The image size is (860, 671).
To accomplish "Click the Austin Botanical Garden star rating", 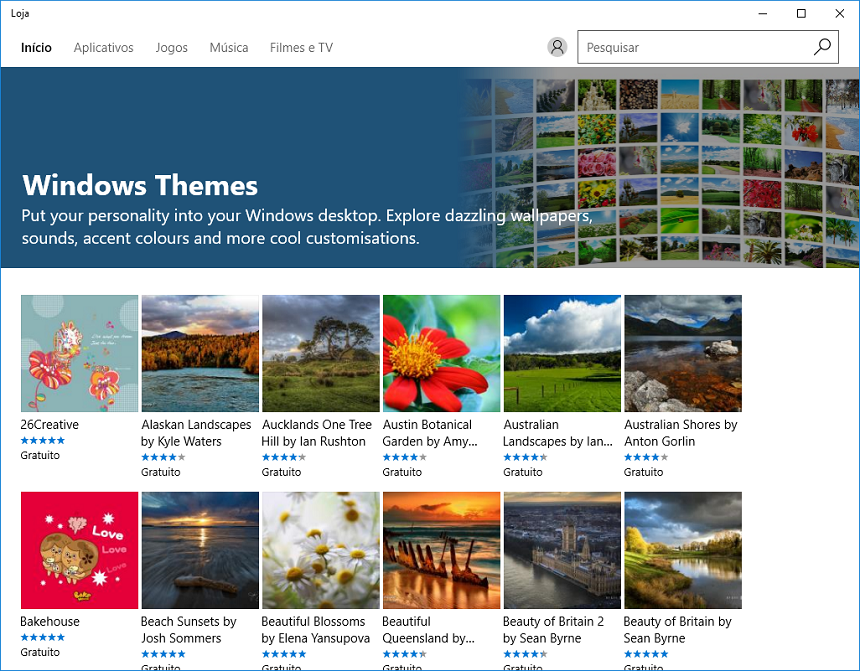I will click(x=405, y=457).
